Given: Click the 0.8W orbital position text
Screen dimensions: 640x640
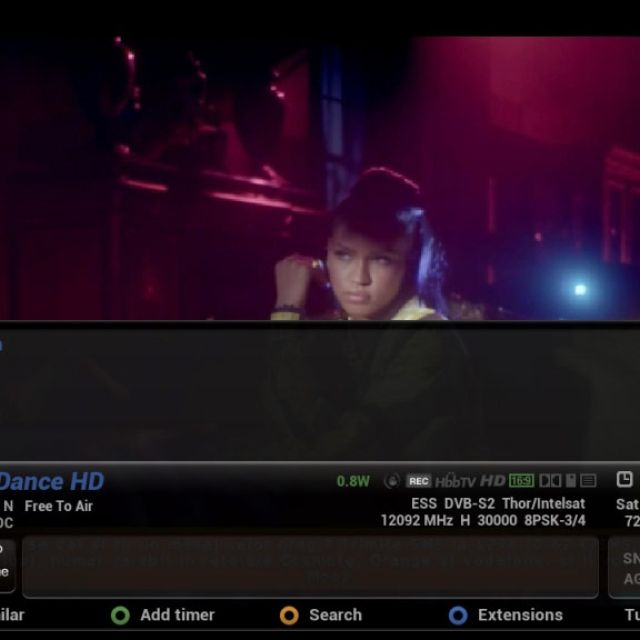Looking at the screenshot, I should (353, 481).
